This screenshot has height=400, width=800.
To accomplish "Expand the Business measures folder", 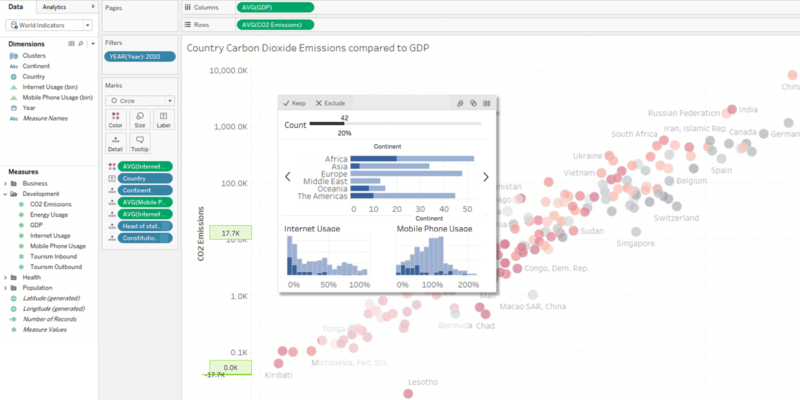I will pyautogui.click(x=6, y=183).
